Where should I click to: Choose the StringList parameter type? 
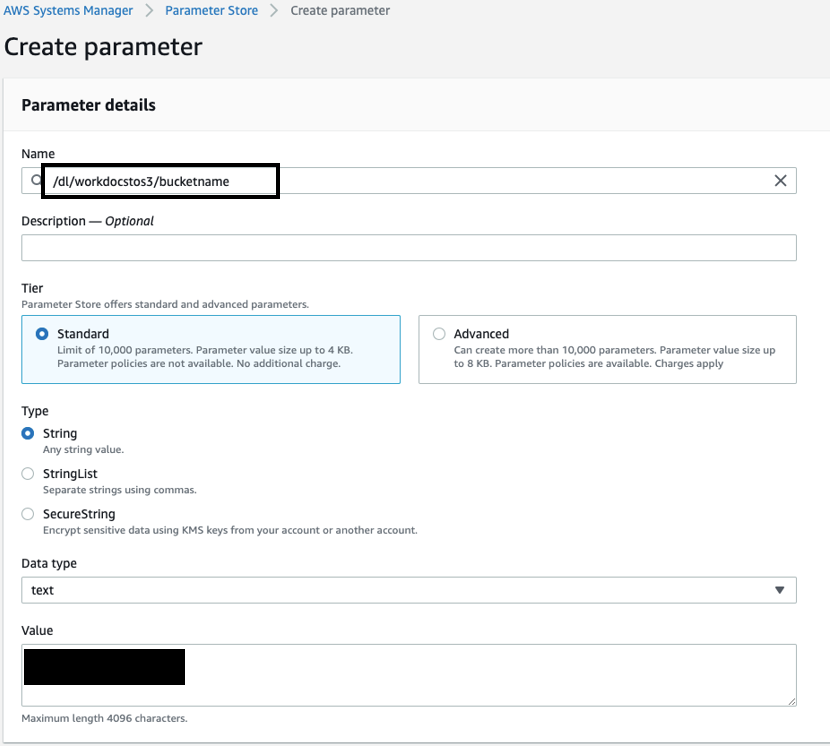tap(27, 473)
